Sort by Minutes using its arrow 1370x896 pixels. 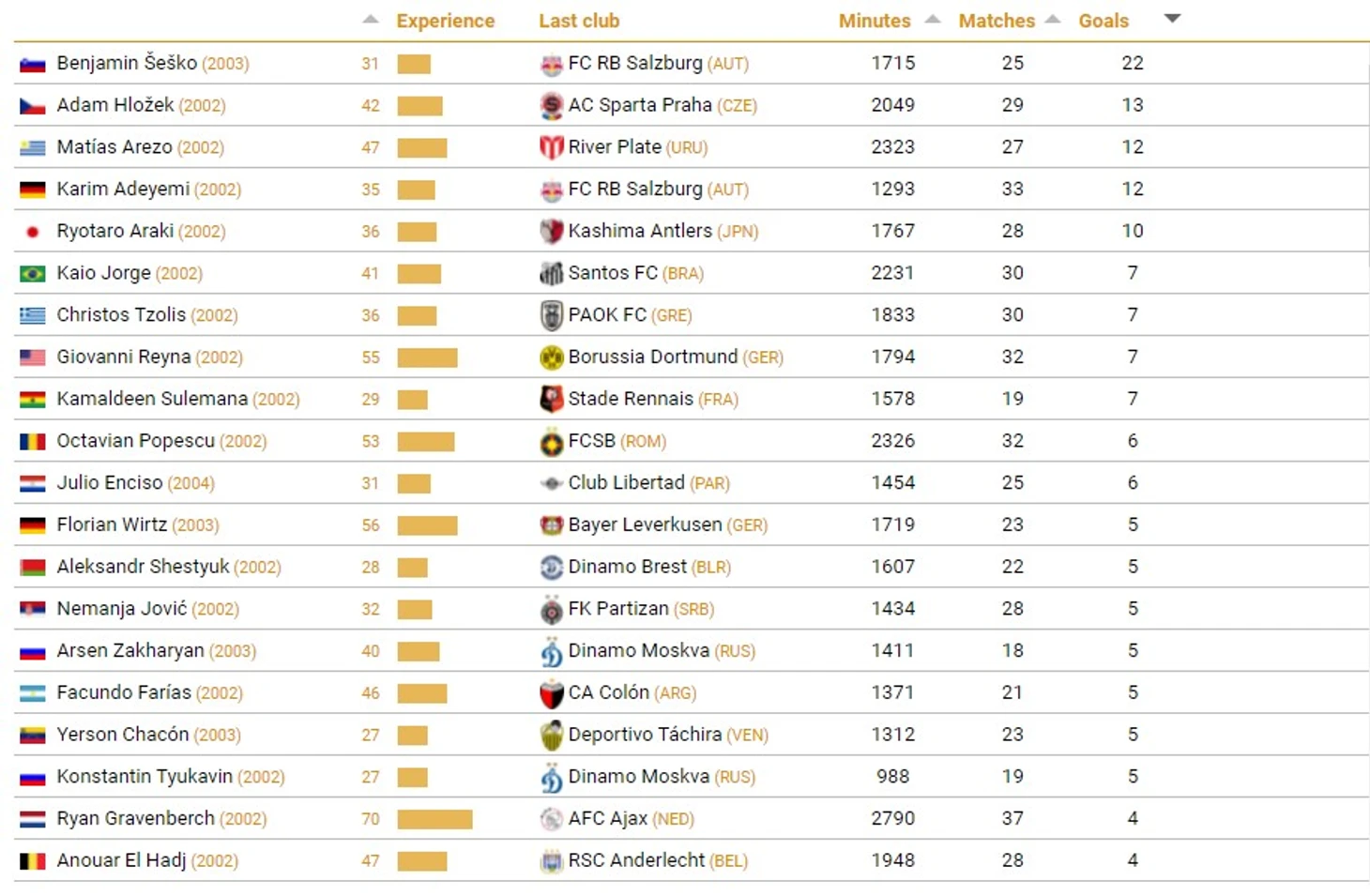[x=933, y=20]
